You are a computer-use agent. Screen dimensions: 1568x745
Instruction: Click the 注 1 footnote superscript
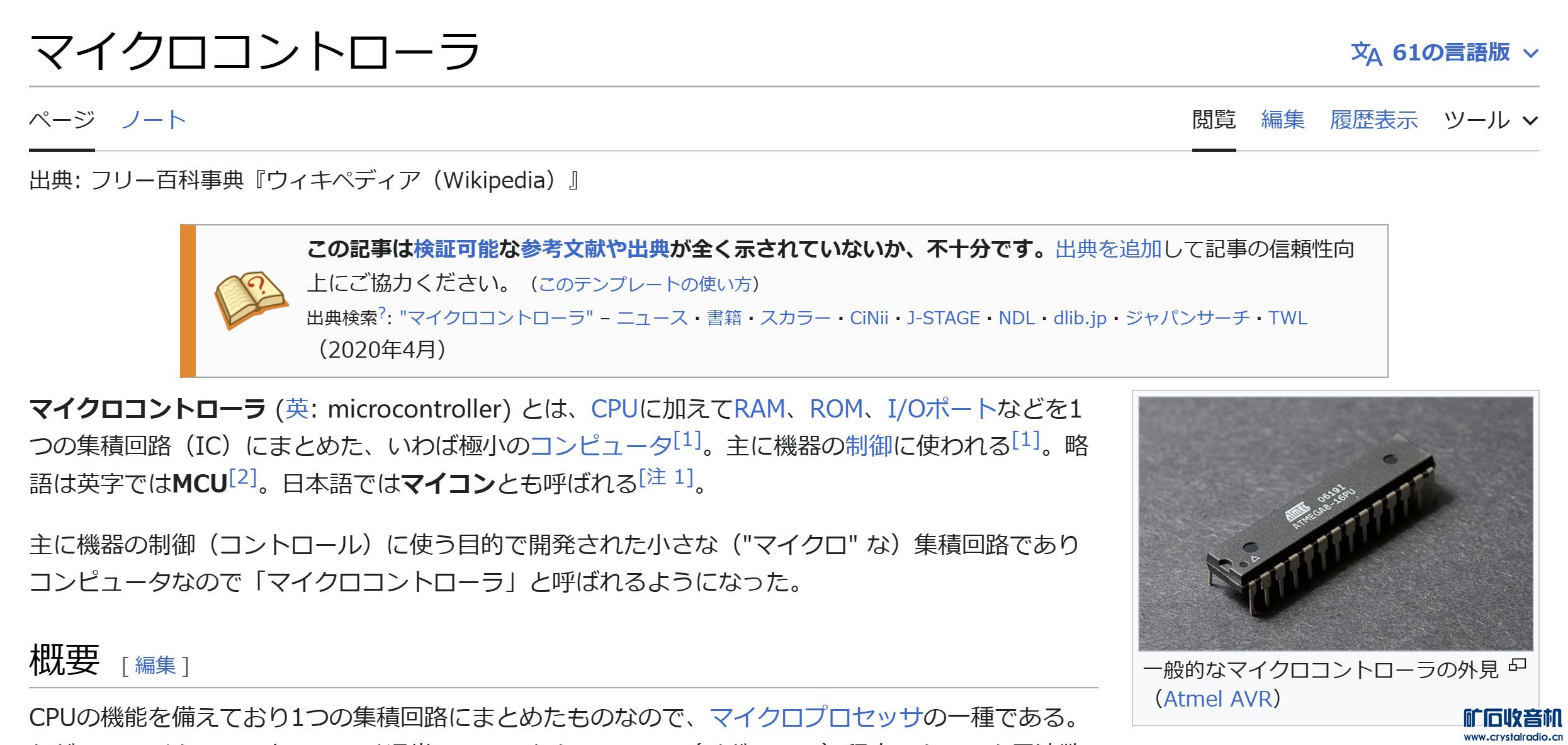pos(666,477)
